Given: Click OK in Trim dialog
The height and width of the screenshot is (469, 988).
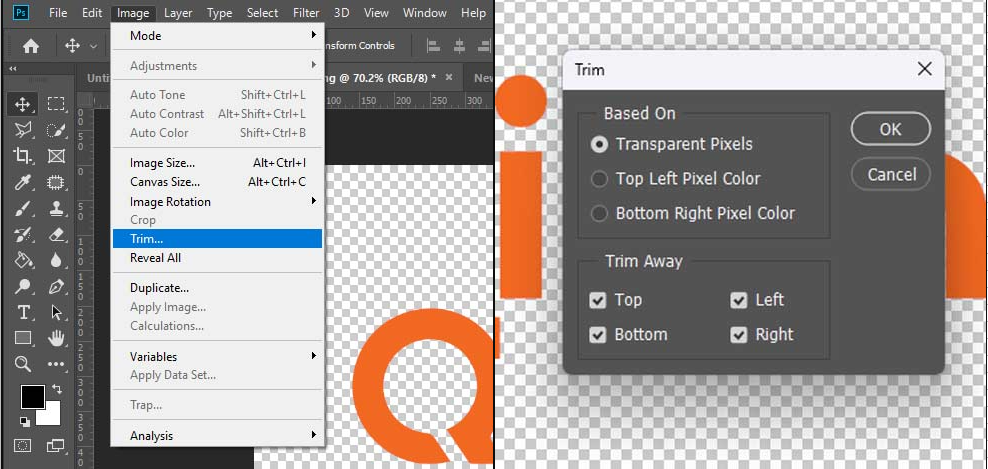Looking at the screenshot, I should (890, 129).
